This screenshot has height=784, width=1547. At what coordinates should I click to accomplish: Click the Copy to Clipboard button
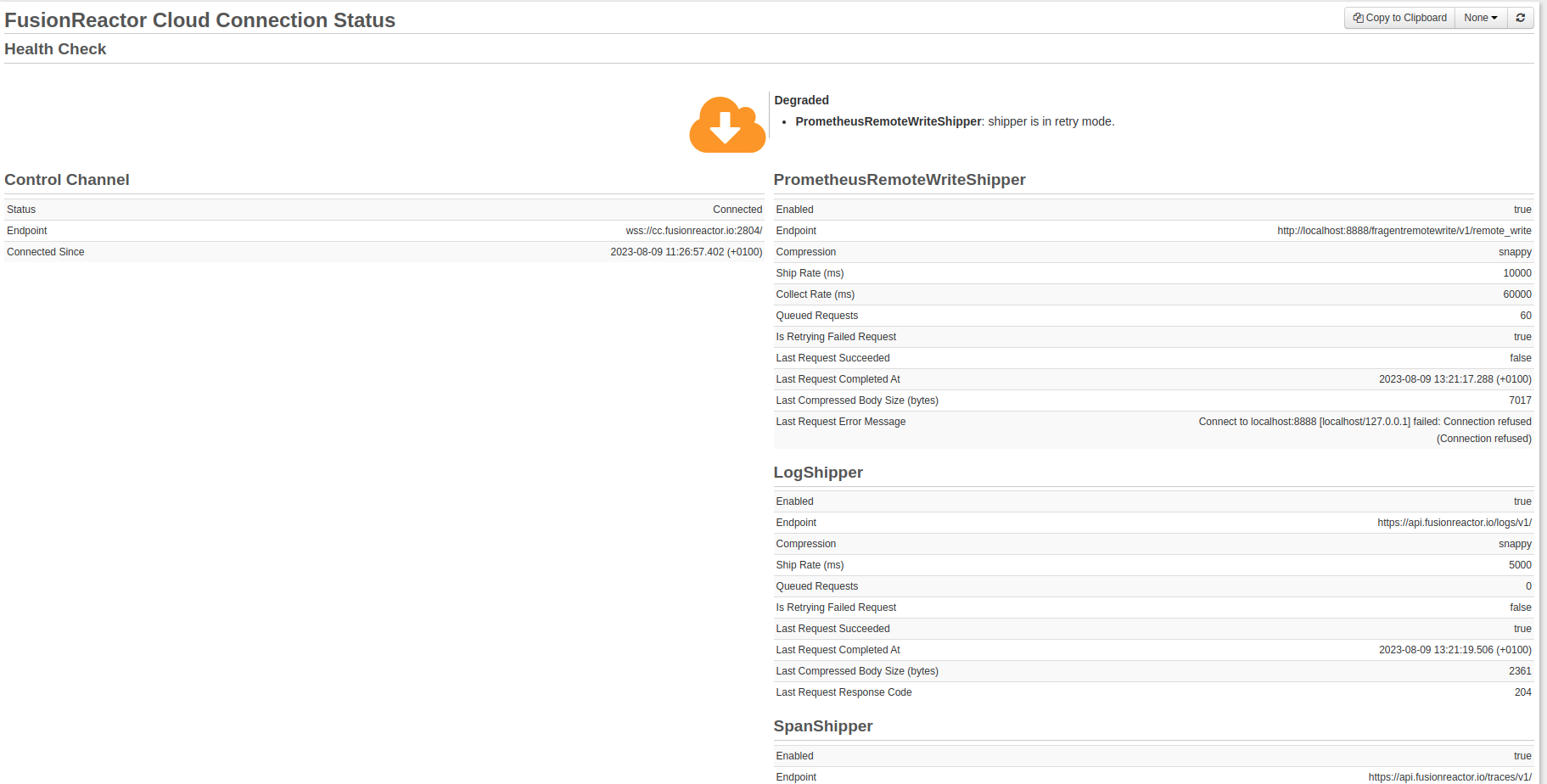1399,18
